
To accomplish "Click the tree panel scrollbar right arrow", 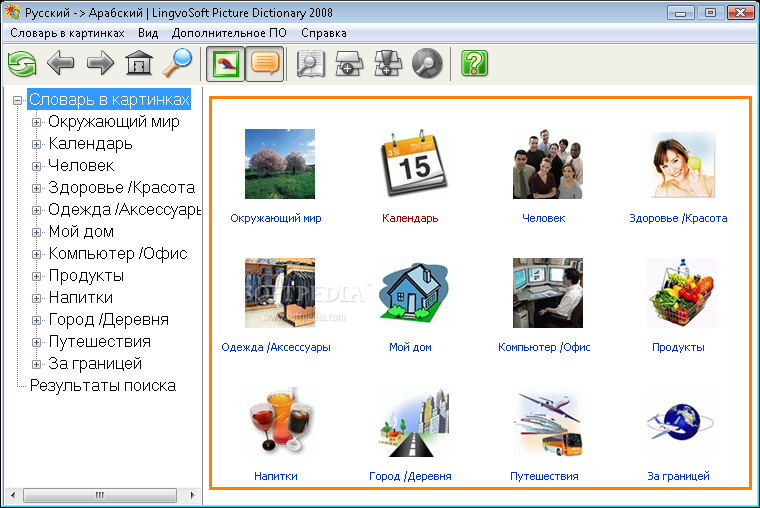I will [x=192, y=495].
